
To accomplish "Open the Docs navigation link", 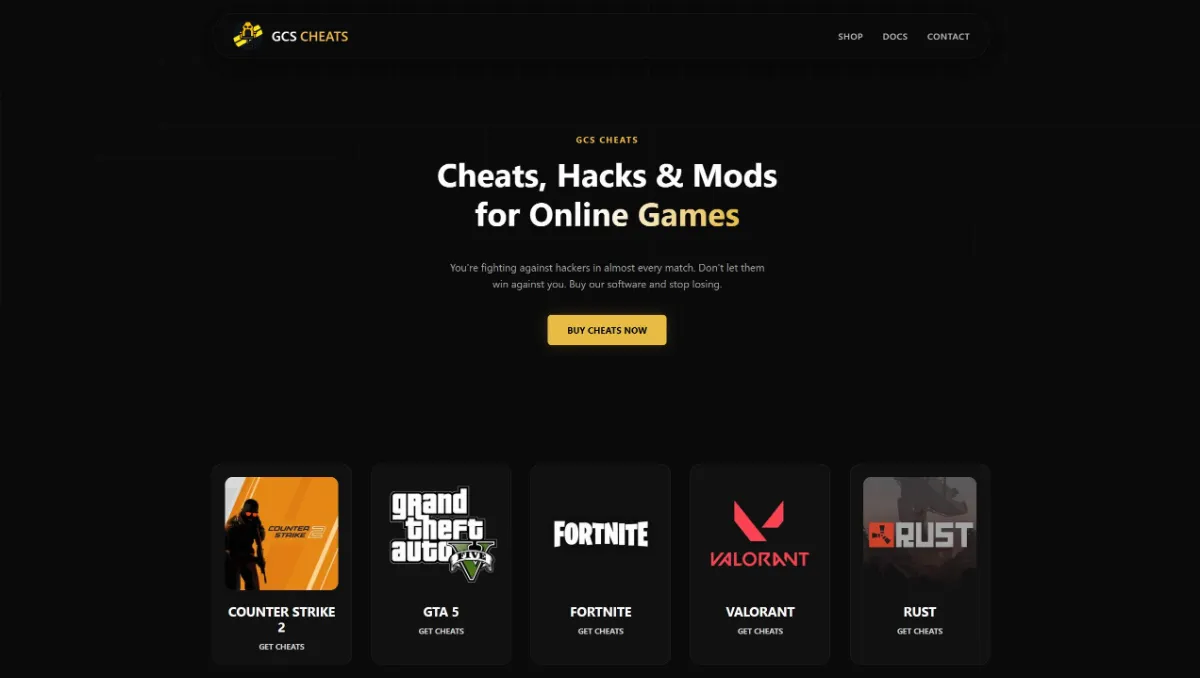I will 895,37.
